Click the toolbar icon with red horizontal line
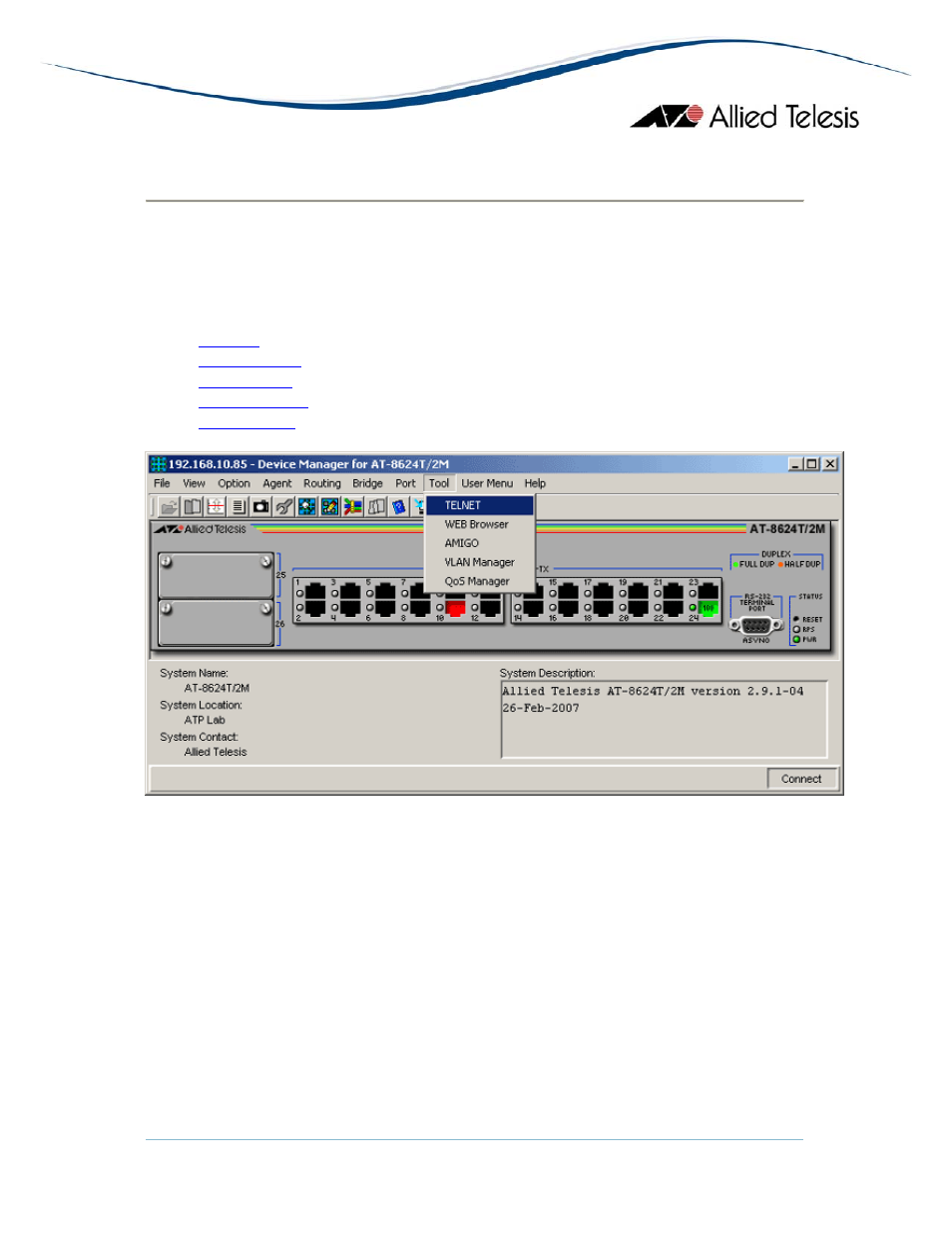952x1233 pixels. [x=216, y=507]
